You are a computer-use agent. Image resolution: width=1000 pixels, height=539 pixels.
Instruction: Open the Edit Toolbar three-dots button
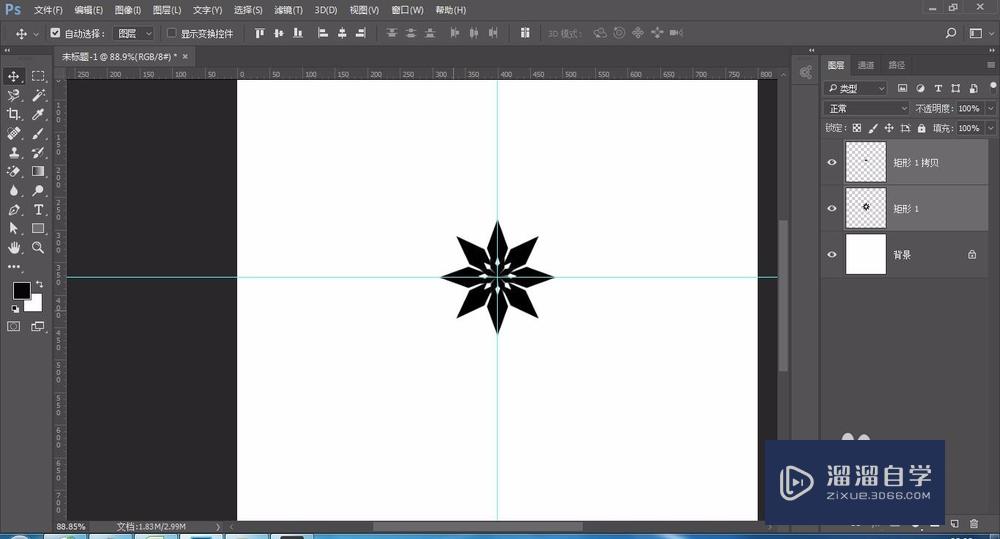click(x=13, y=266)
